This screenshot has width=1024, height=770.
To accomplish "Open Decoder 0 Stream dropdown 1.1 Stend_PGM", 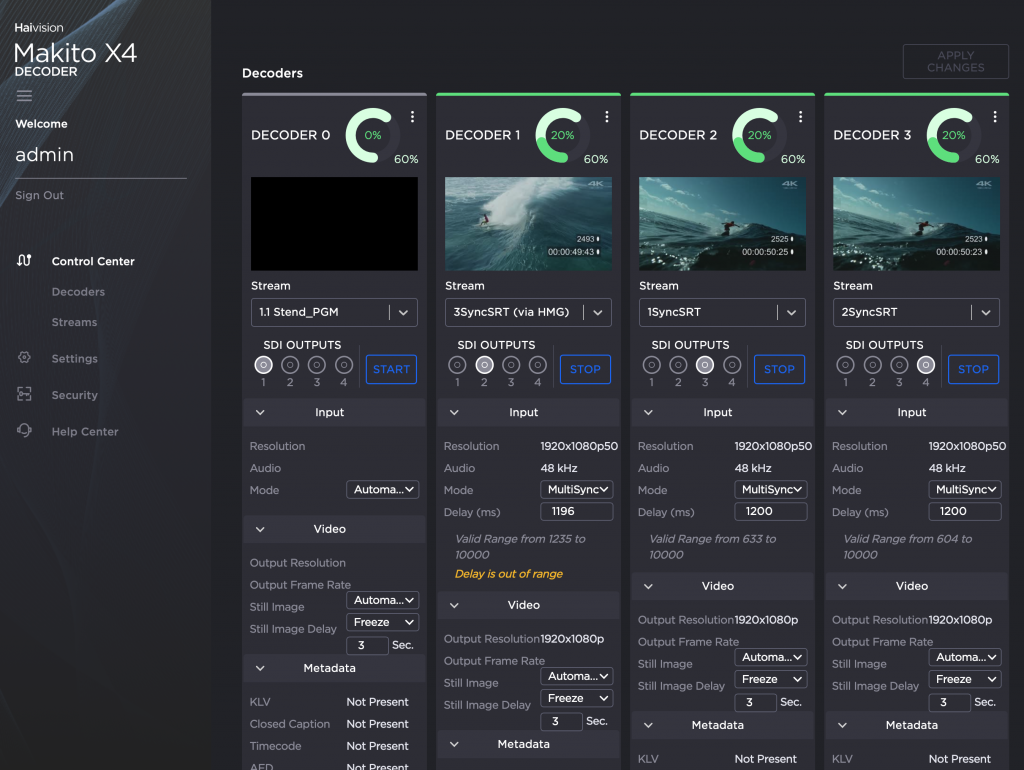I will point(334,312).
